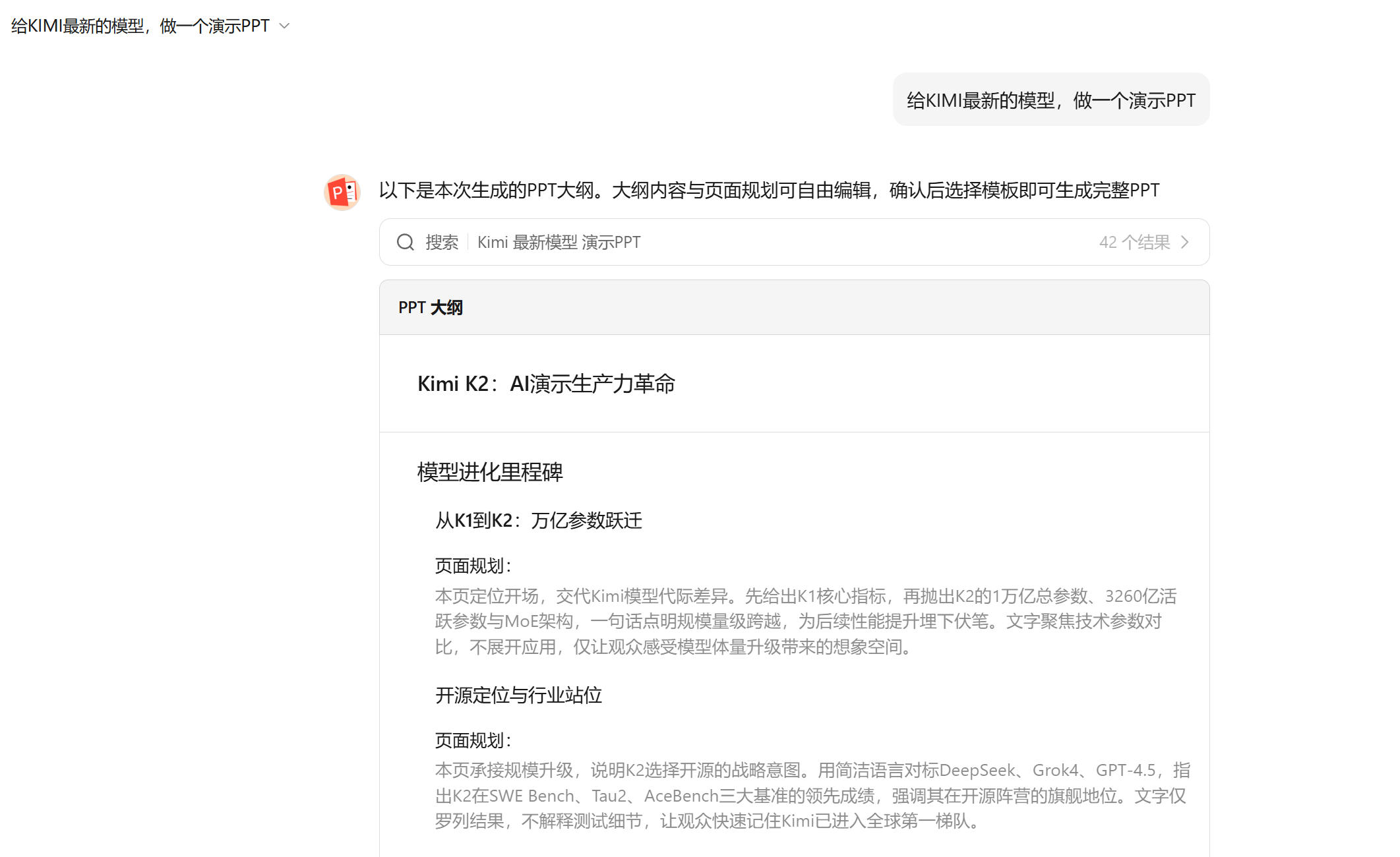Click the 搜索 label in search bar
The width and height of the screenshot is (1400, 857).
pyautogui.click(x=441, y=242)
